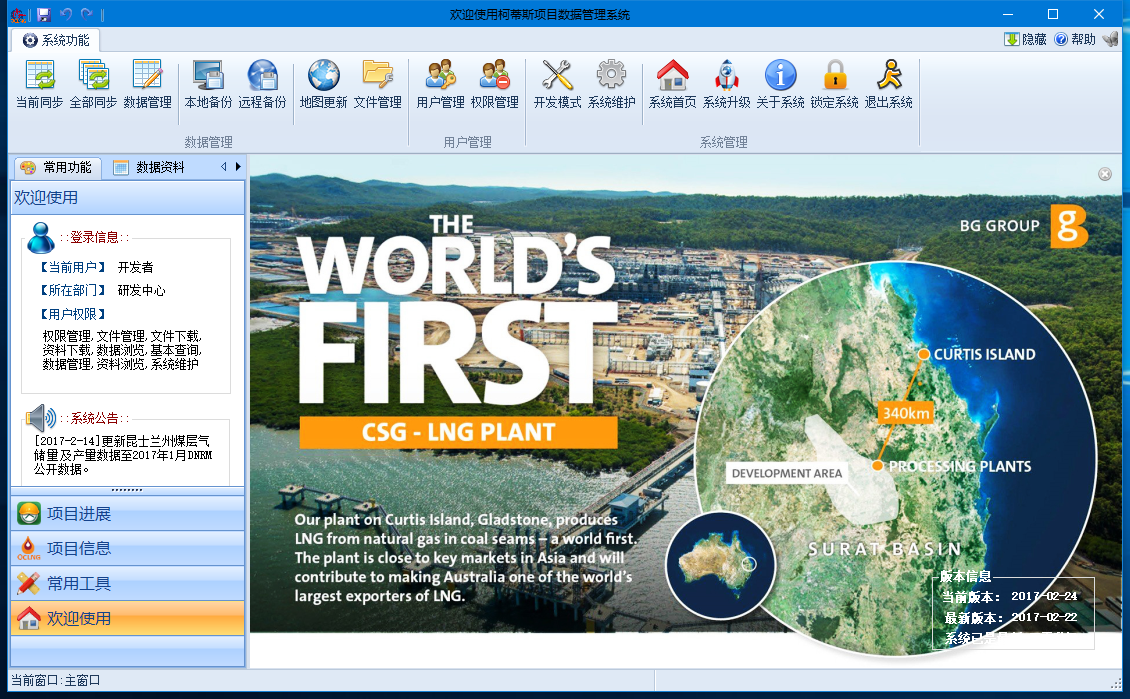Image resolution: width=1130 pixels, height=699 pixels.
Task: Open the 帮助 help button
Action: click(x=1075, y=39)
